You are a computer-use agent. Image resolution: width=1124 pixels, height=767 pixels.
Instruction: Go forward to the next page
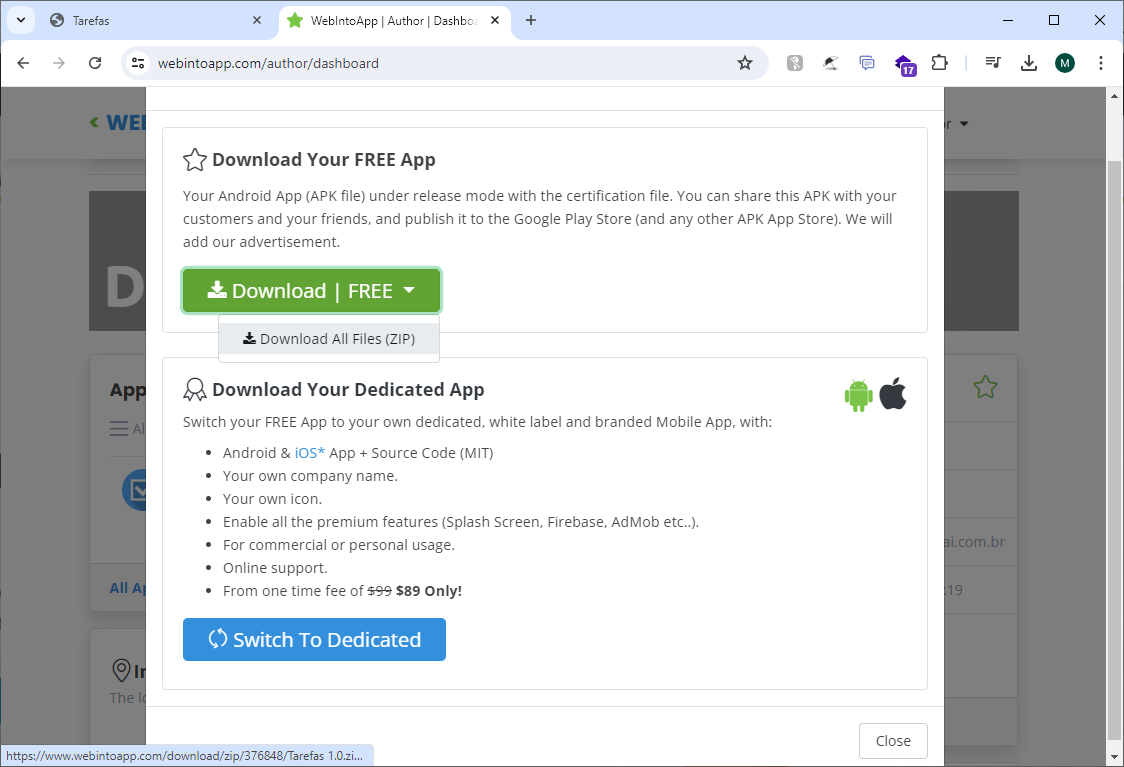click(59, 63)
